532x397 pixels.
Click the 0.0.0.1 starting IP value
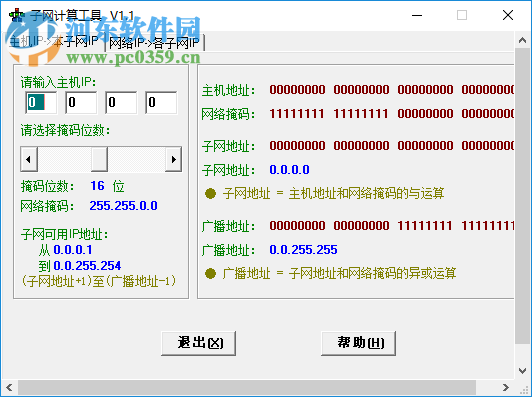click(73, 250)
